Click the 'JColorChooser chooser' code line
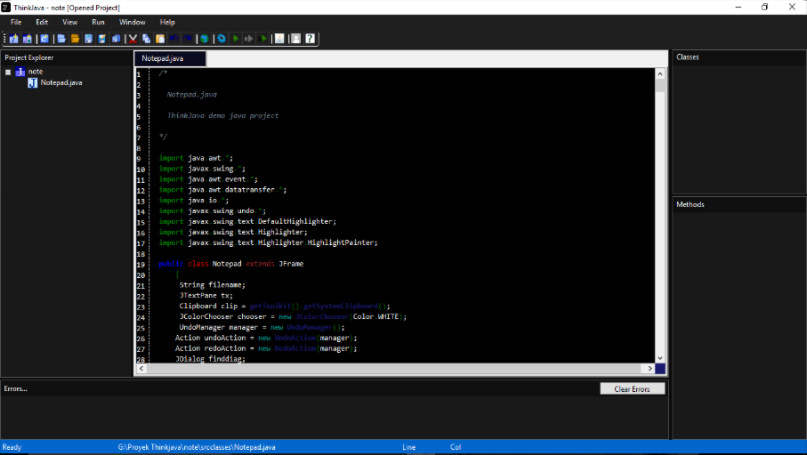The height and width of the screenshot is (455, 807). tap(293, 317)
